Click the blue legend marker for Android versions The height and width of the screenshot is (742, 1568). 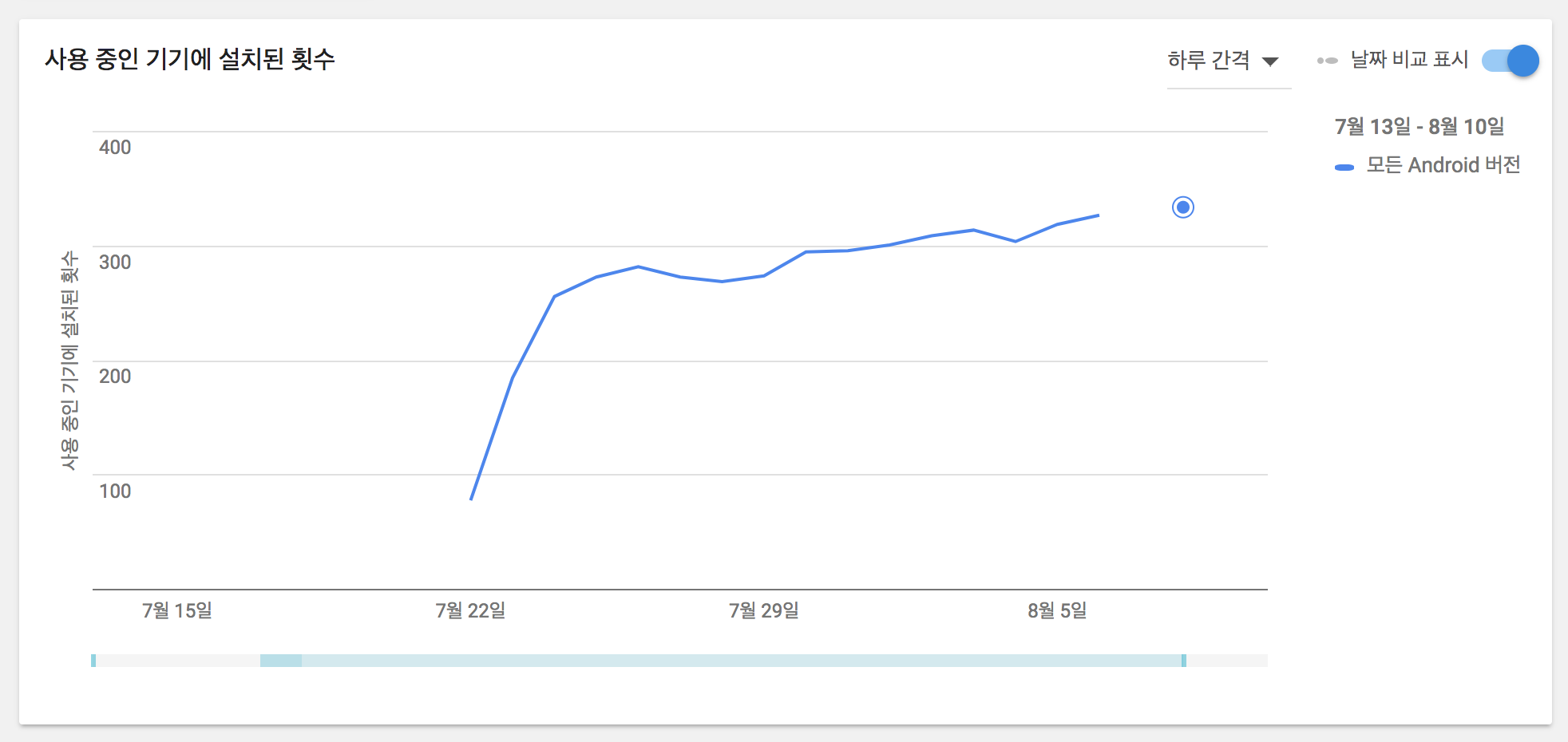coord(1344,167)
